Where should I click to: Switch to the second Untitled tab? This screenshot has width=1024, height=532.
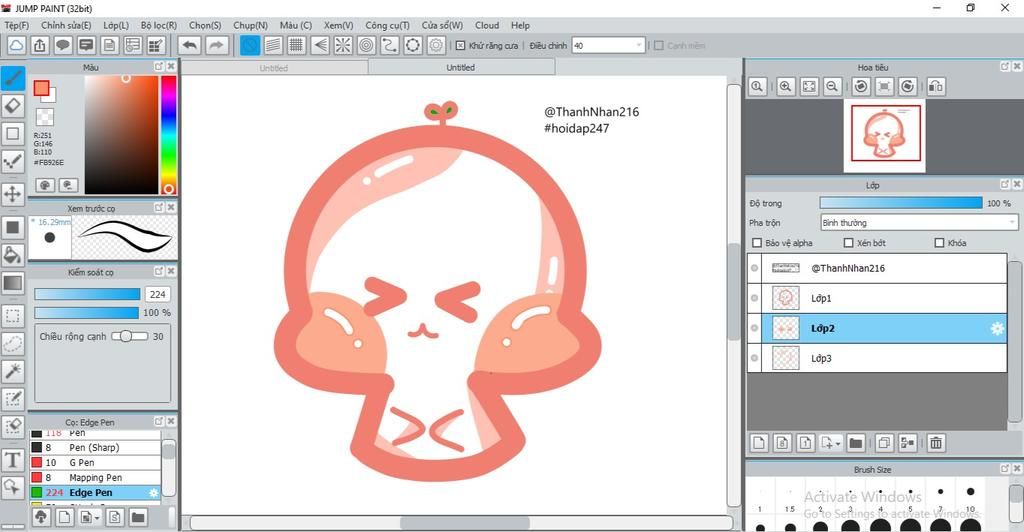tap(460, 67)
